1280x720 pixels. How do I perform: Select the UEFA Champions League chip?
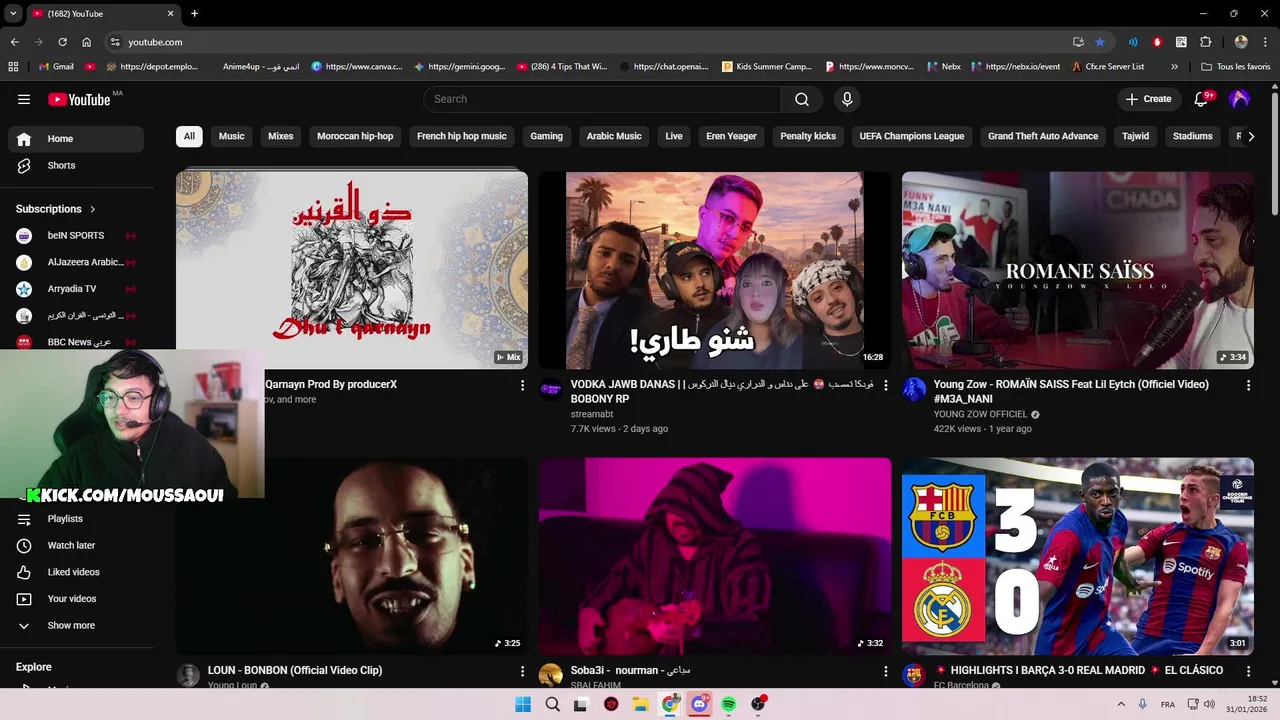click(x=912, y=136)
